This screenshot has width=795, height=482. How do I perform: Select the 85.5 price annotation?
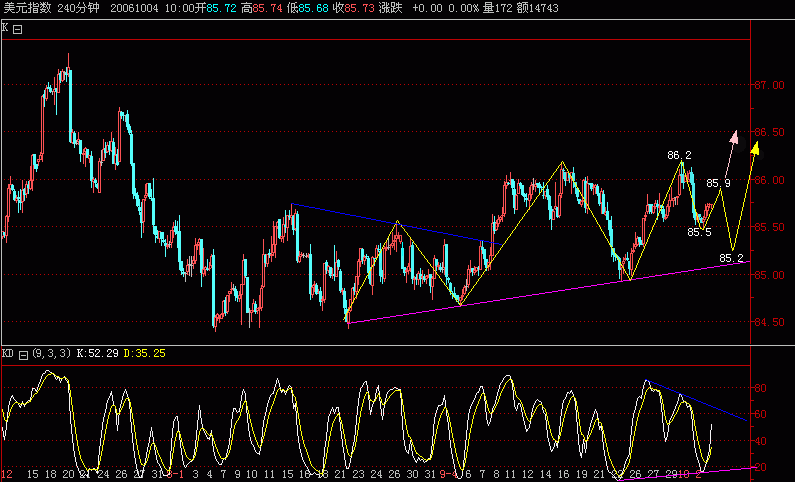(699, 232)
